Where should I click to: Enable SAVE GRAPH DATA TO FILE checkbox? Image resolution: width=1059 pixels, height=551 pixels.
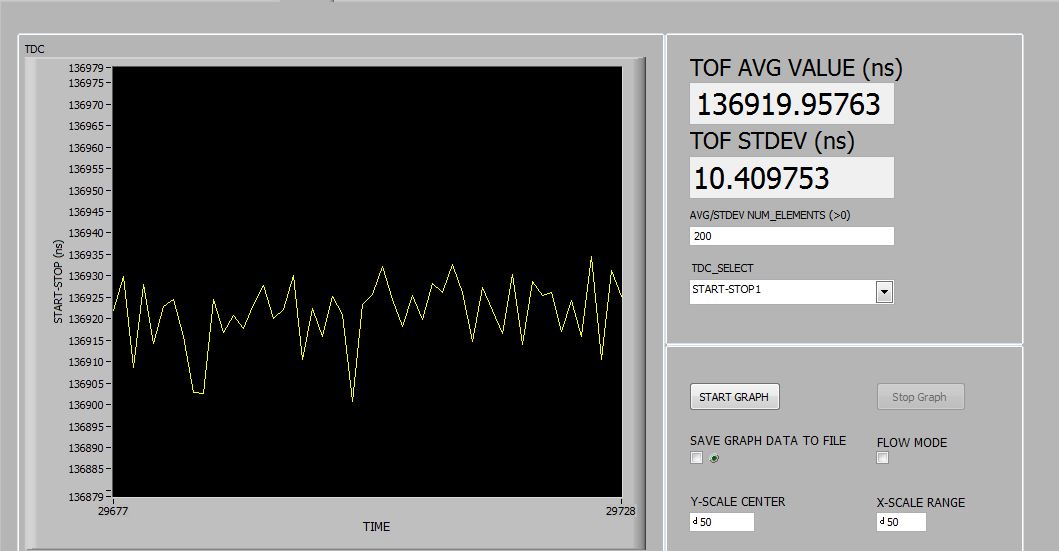(x=696, y=458)
